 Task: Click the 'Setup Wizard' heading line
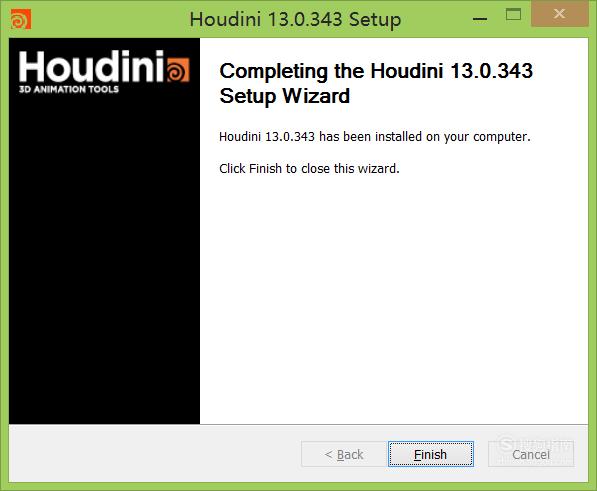[x=284, y=96]
